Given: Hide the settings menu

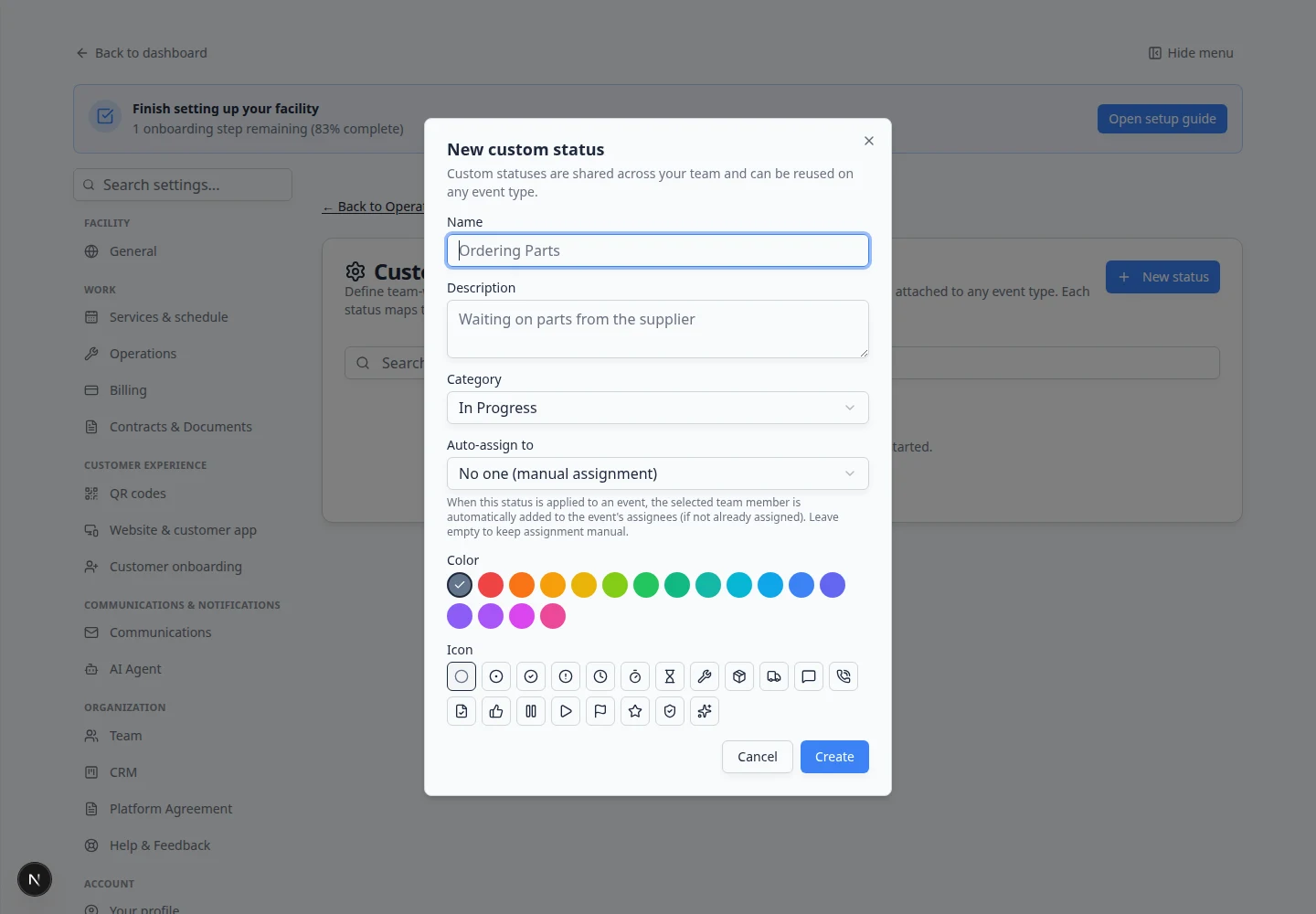Looking at the screenshot, I should click(1191, 53).
